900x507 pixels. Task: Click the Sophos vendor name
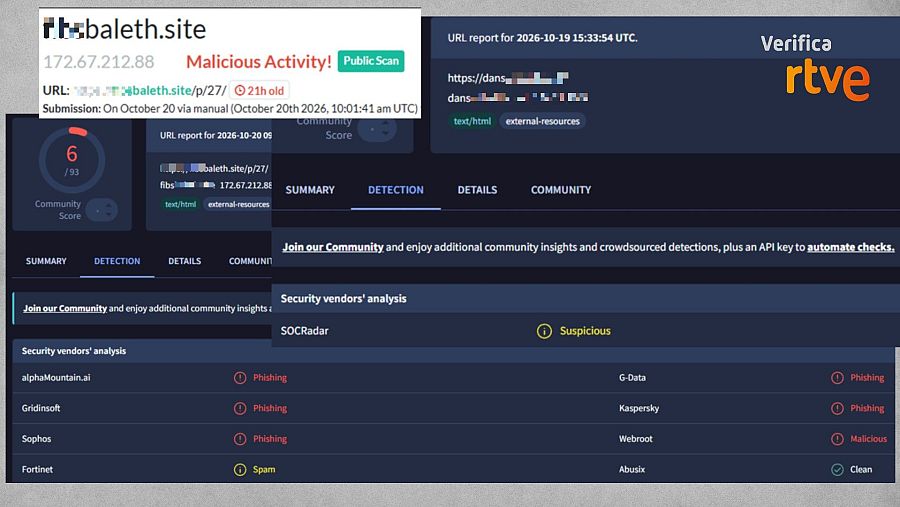point(36,439)
